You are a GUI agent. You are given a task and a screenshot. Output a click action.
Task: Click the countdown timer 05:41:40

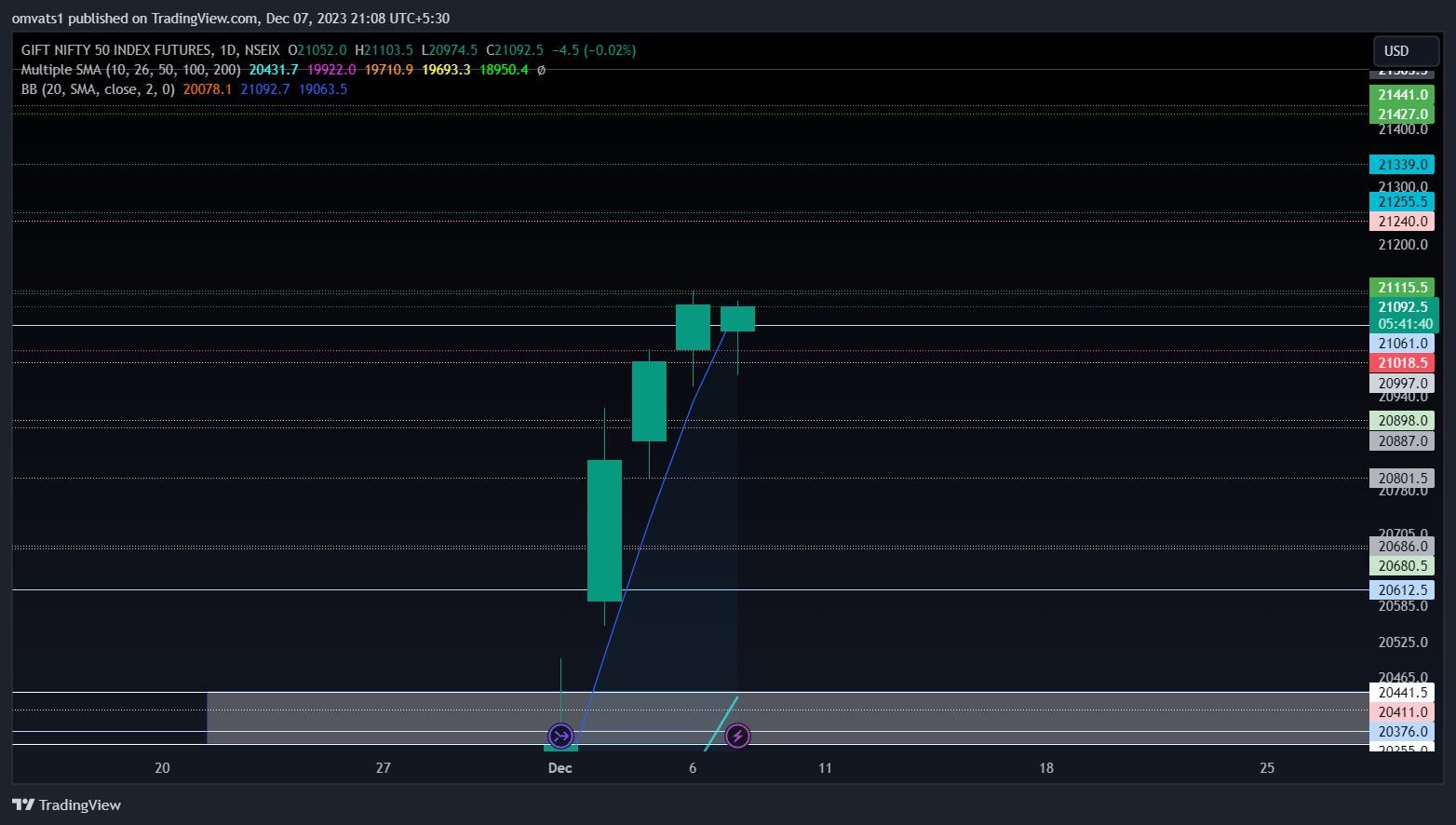coord(1405,324)
